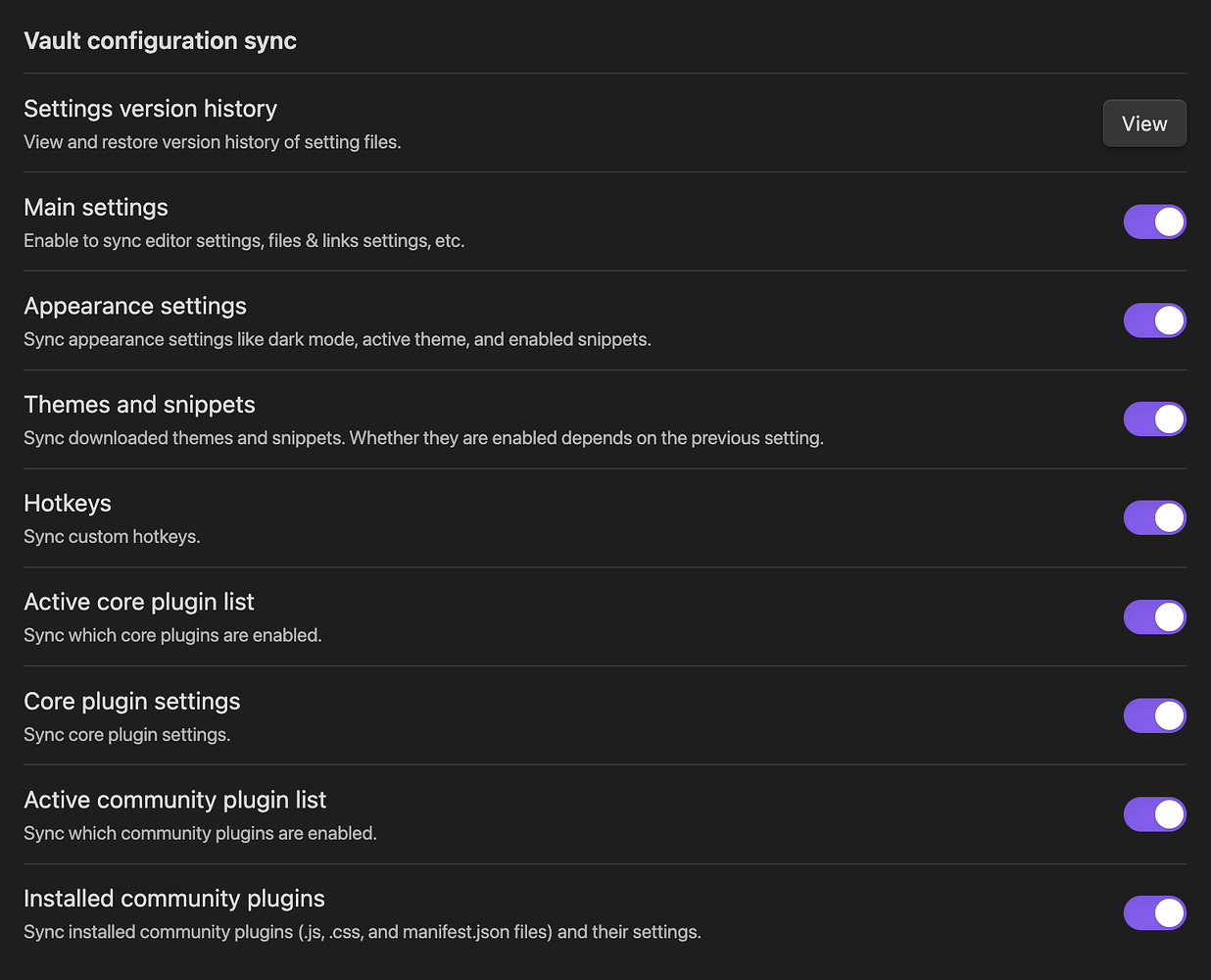Viewport: 1211px width, 980px height.
Task: Click the Vault configuration sync heading
Action: click(160, 41)
